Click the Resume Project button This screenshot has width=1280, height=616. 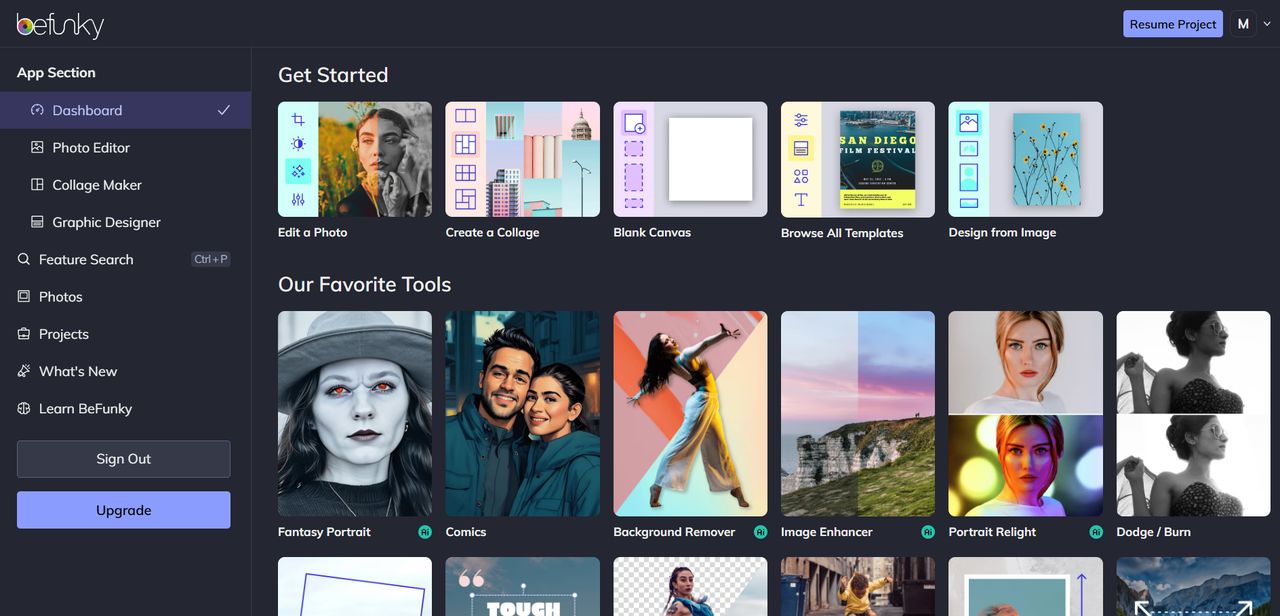(1173, 24)
